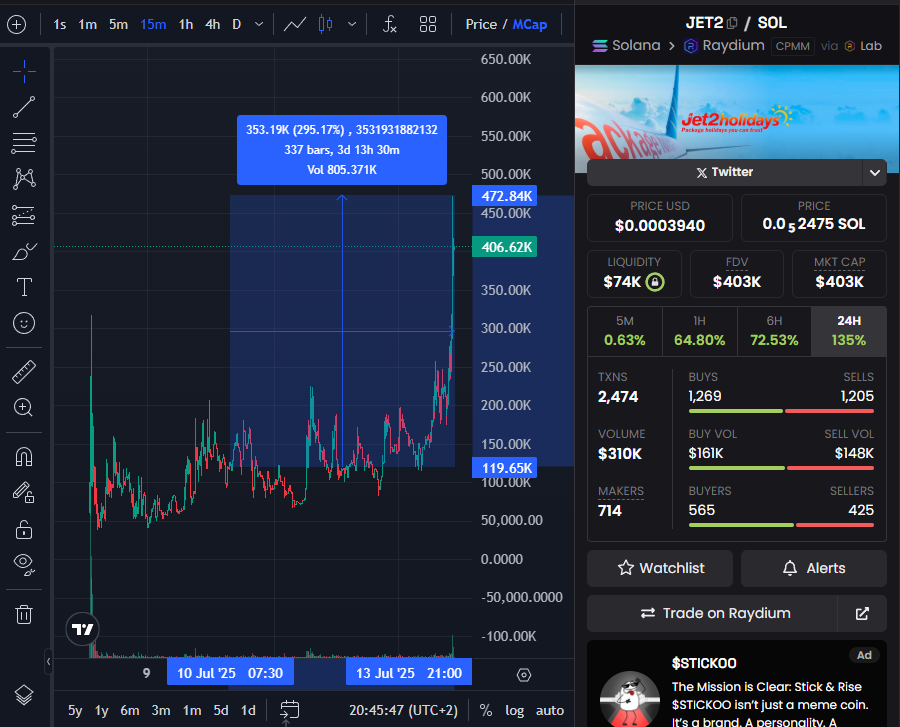
Task: Select the Text annotation tool
Action: tap(24, 287)
